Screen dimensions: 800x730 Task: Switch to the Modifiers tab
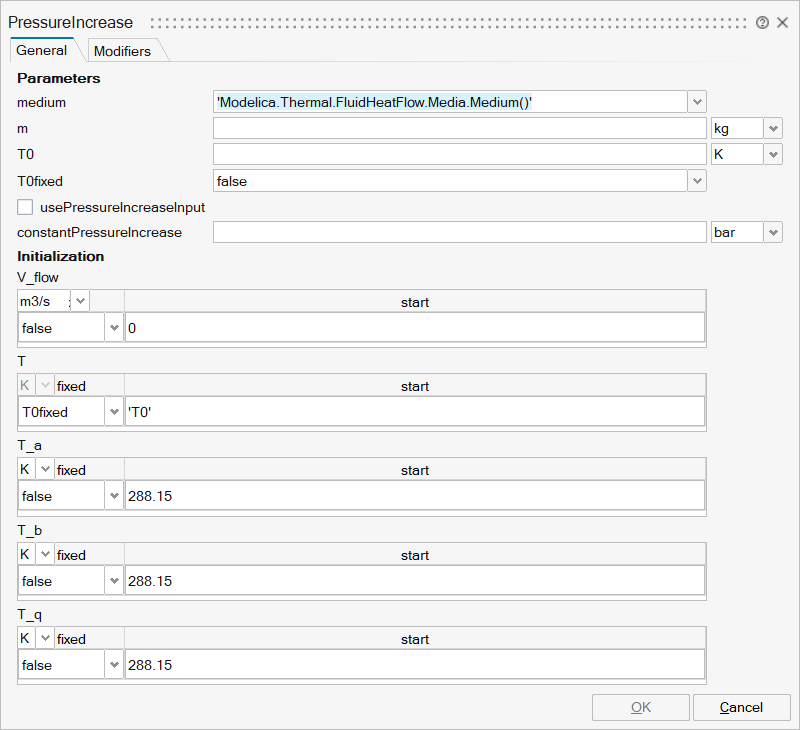tap(122, 51)
